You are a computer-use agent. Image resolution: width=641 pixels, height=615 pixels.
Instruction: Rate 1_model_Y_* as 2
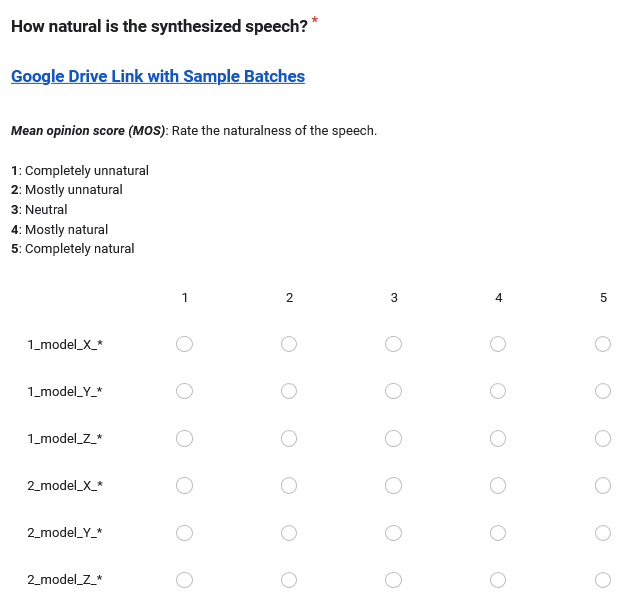289,391
